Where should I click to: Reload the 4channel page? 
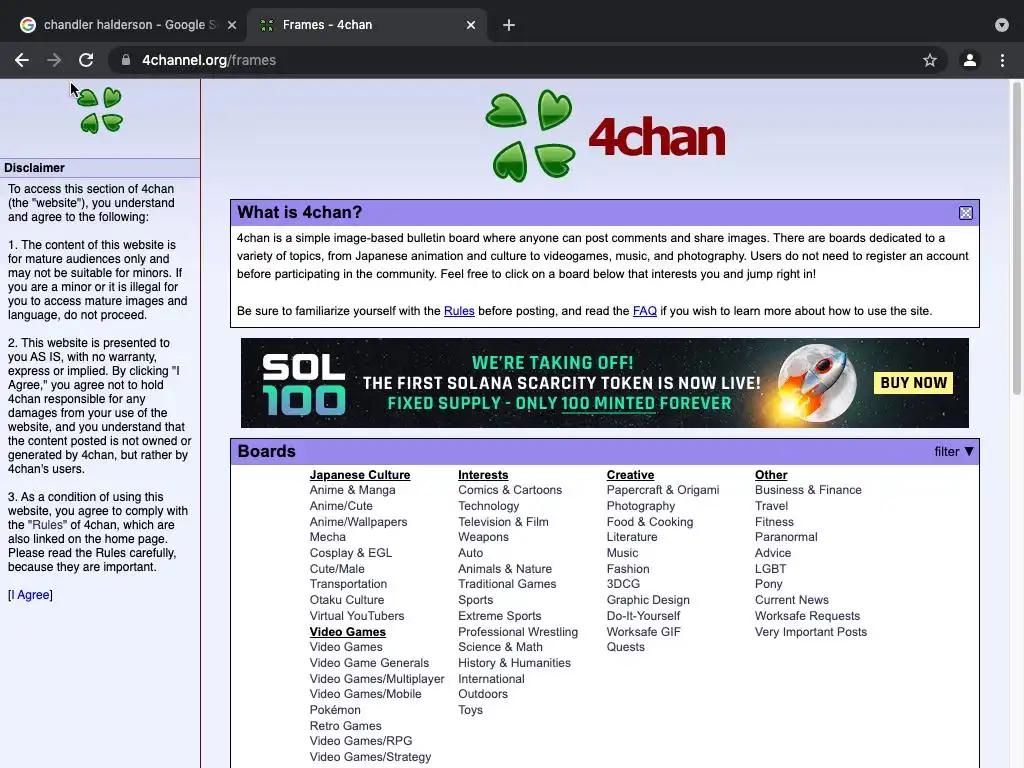tap(86, 60)
